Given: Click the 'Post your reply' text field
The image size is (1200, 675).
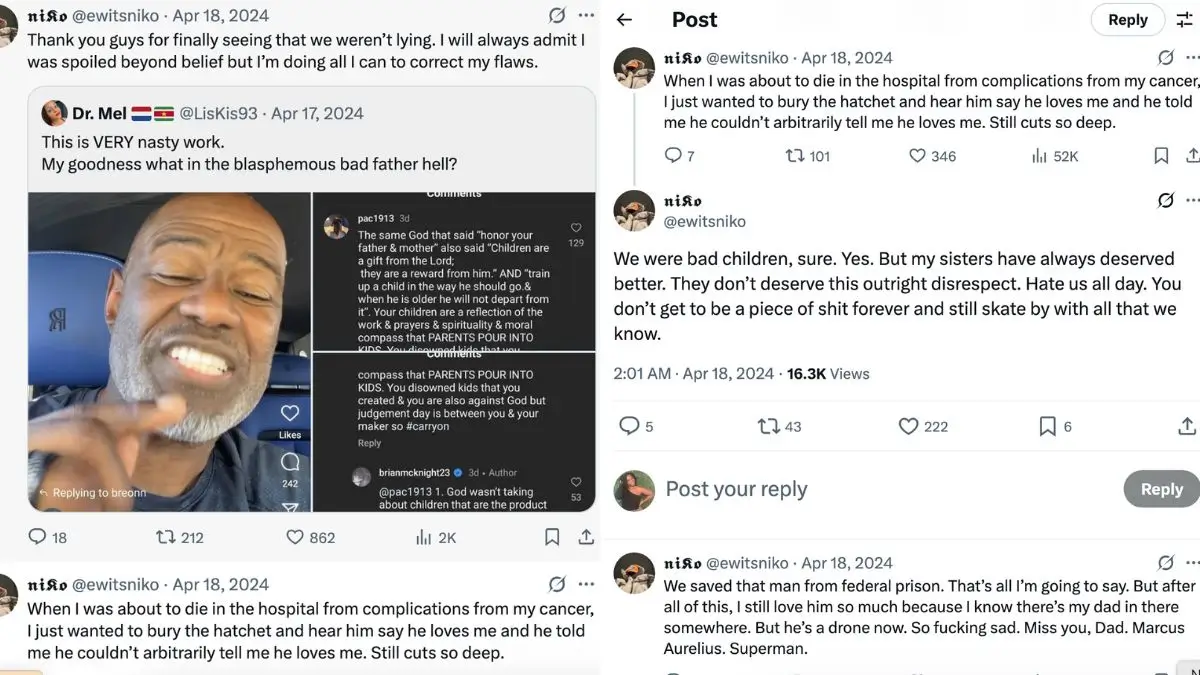Looking at the screenshot, I should point(736,489).
